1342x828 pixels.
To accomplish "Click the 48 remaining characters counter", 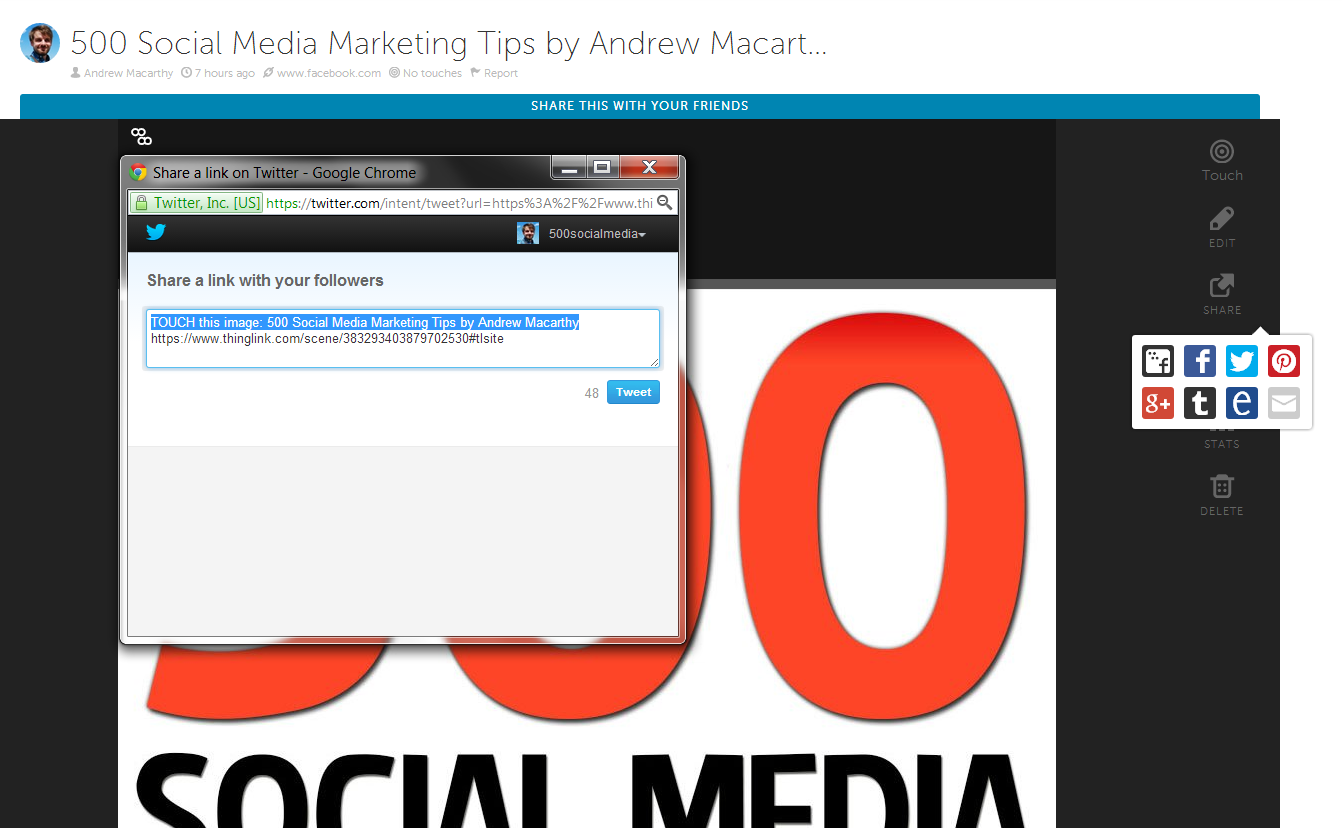I will 592,393.
